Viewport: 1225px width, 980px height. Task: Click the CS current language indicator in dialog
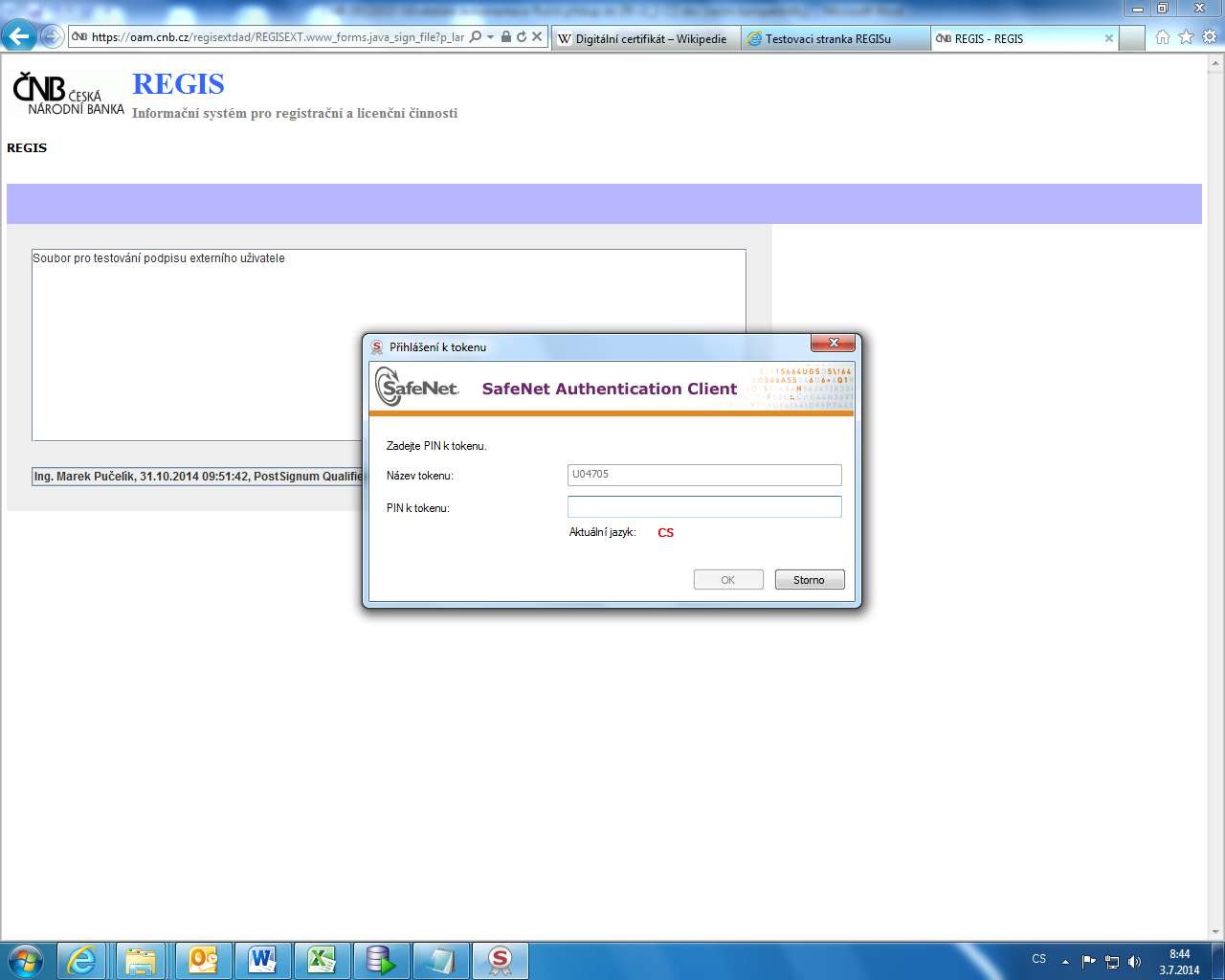pyautogui.click(x=666, y=533)
